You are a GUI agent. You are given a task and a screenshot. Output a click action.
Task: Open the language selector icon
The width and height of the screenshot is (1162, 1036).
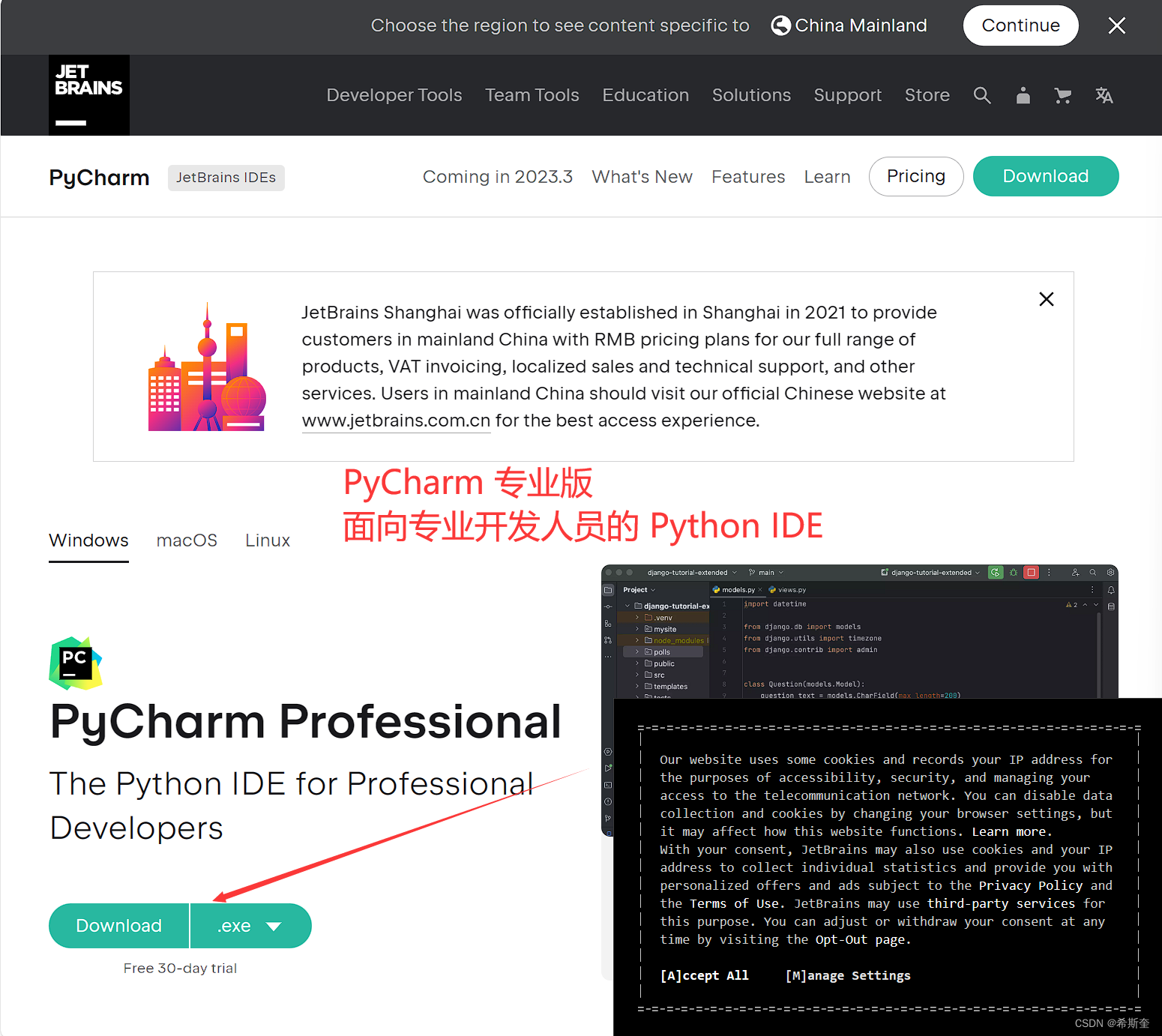click(x=1104, y=95)
